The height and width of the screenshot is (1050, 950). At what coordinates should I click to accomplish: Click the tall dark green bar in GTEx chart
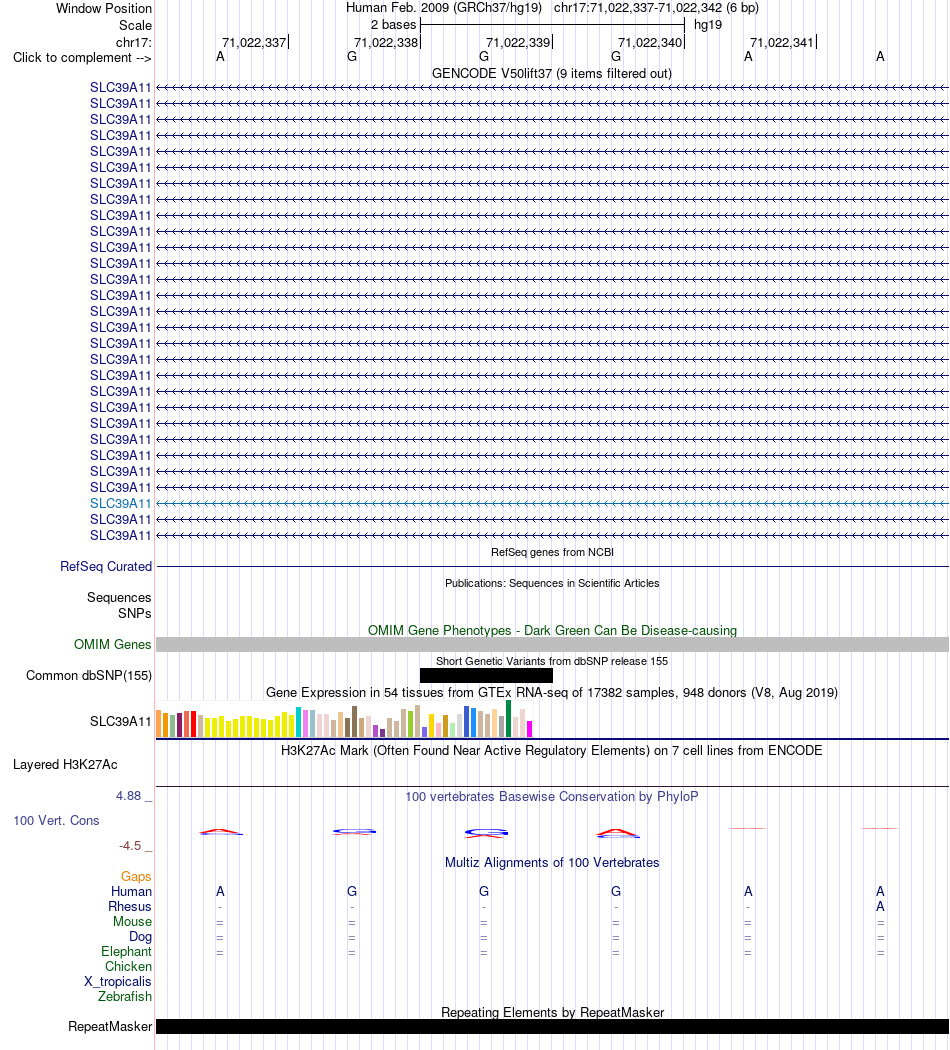[509, 719]
